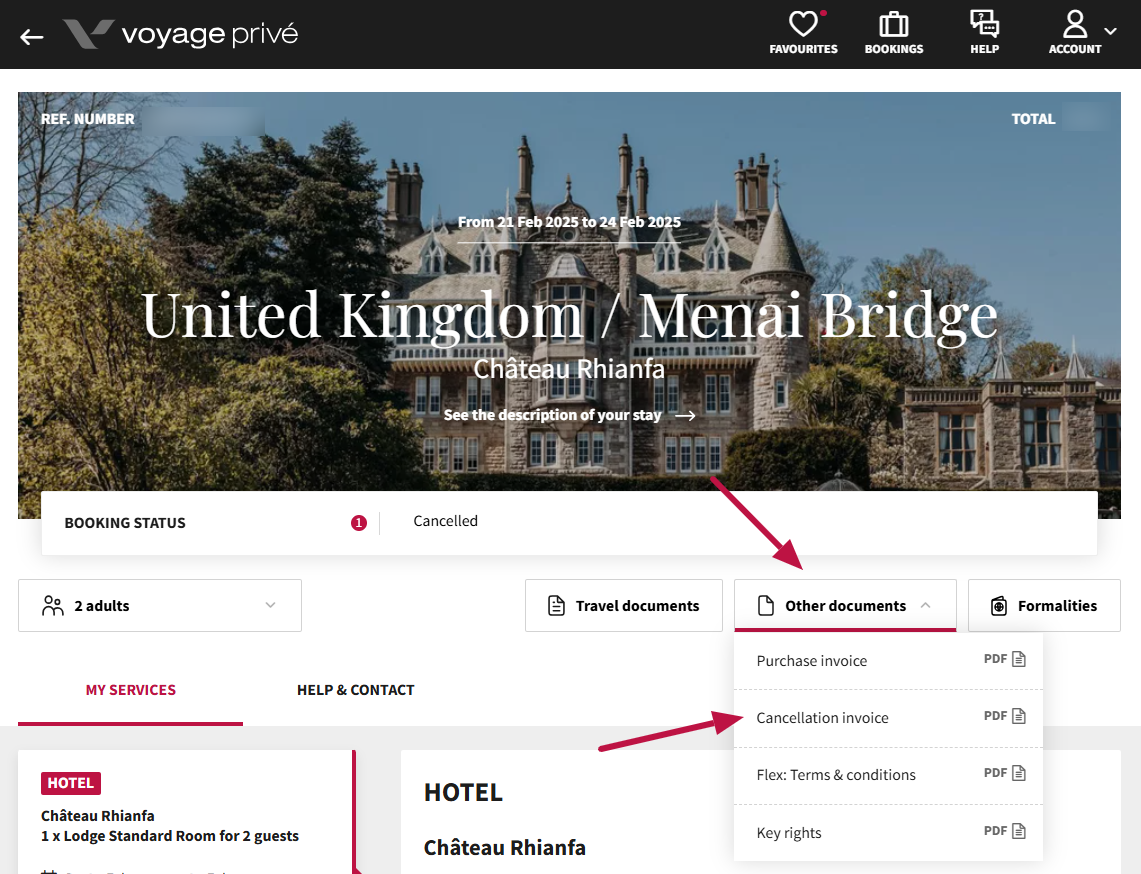Click the Travel documents page icon
Screen dimensions: 1141x874
click(556, 605)
